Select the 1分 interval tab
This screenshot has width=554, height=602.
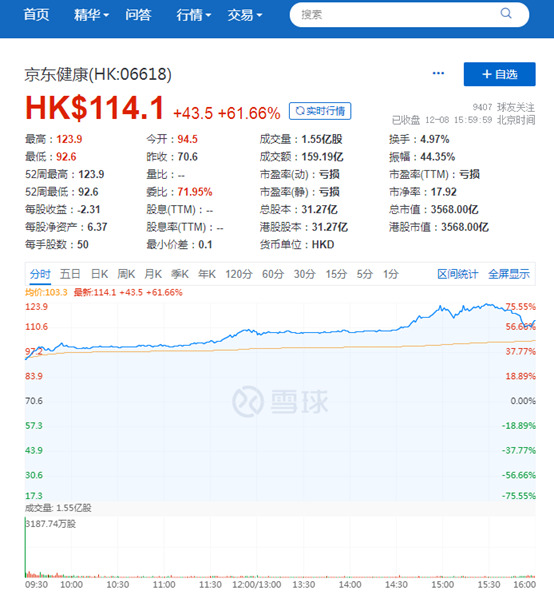coord(390,274)
